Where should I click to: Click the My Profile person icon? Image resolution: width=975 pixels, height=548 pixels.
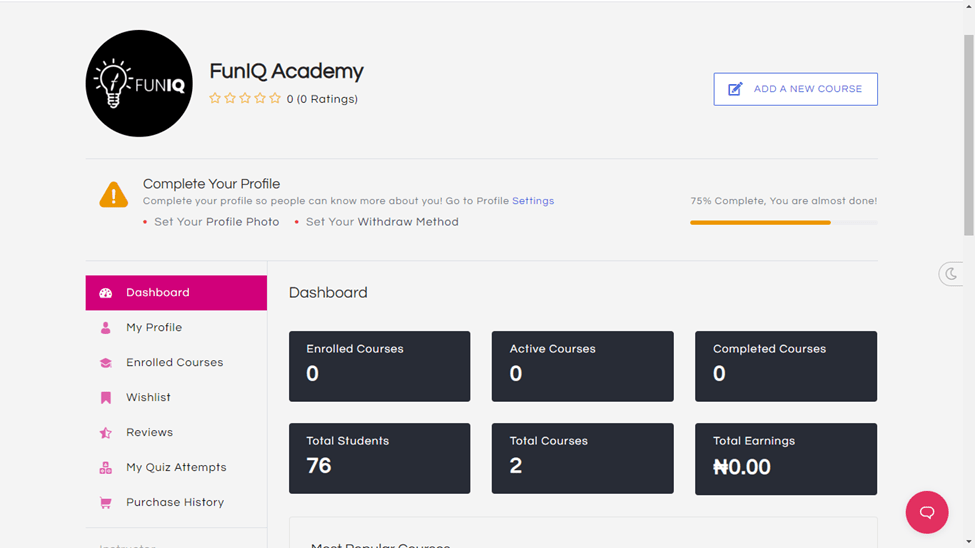(106, 328)
